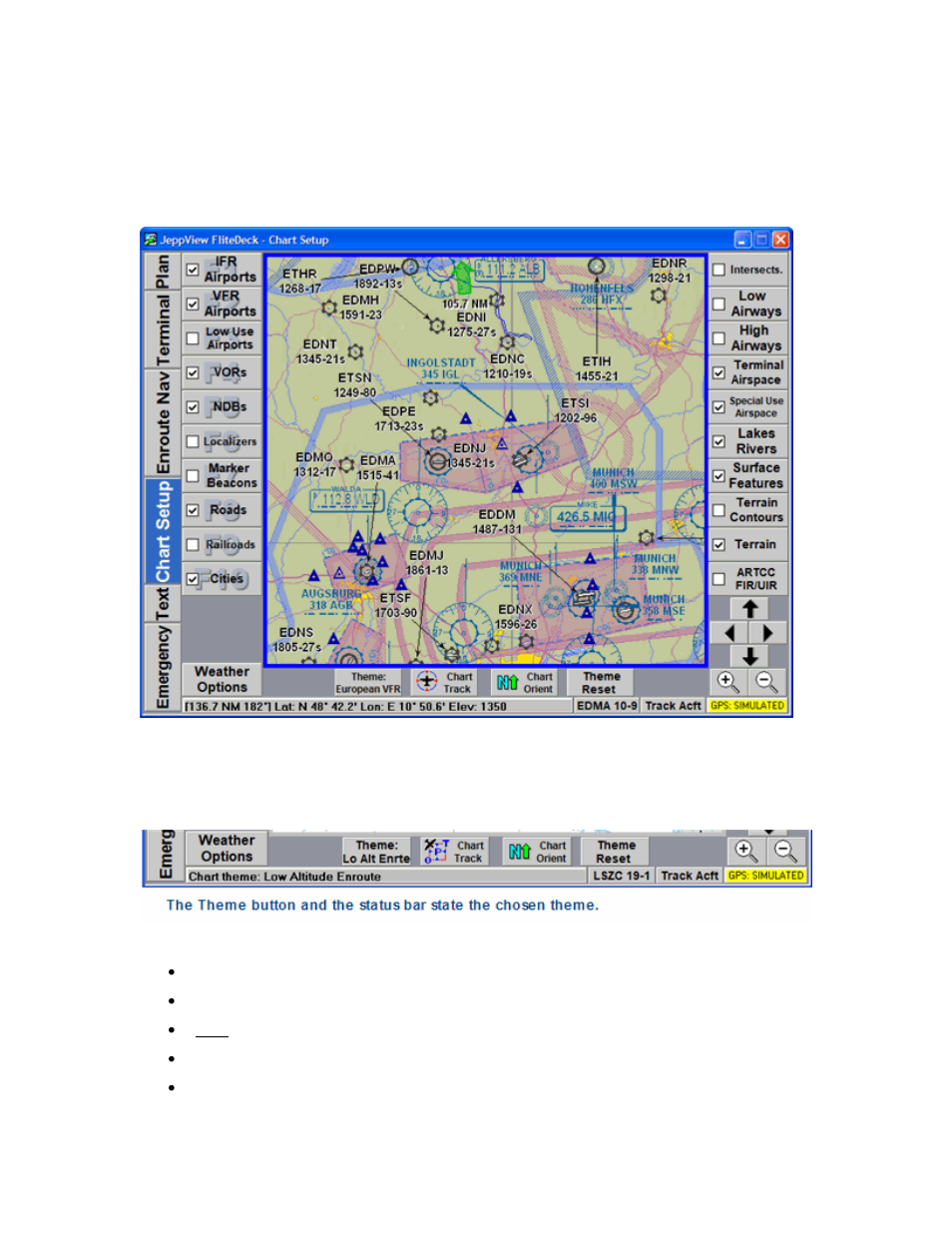Toggle Lakes Rivers checkbox
Screen dimensions: 952x1233
(x=718, y=441)
